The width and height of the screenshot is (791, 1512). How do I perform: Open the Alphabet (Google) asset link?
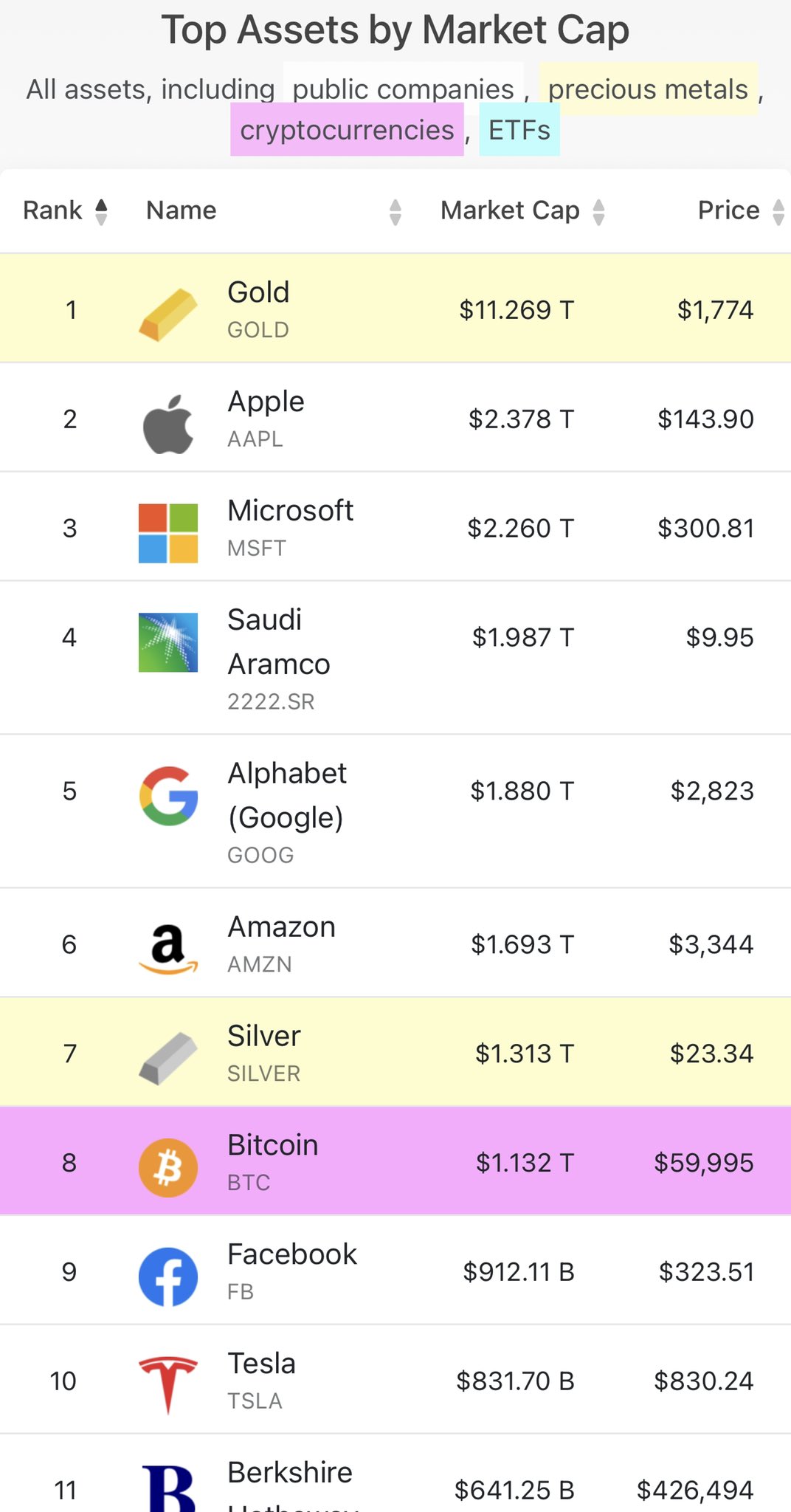point(287,795)
